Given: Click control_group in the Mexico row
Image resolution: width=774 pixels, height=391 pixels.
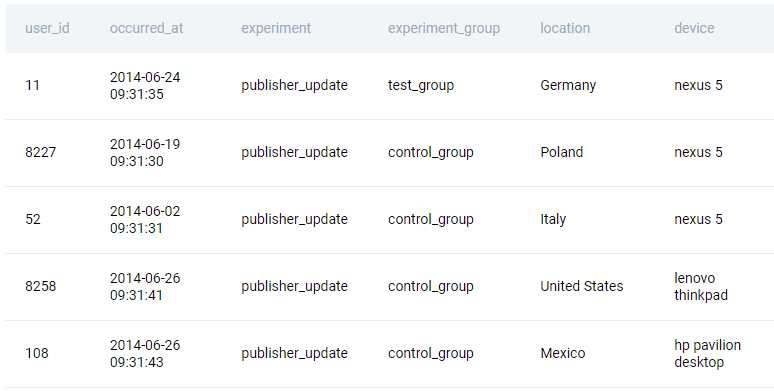Looking at the screenshot, I should 431,353.
